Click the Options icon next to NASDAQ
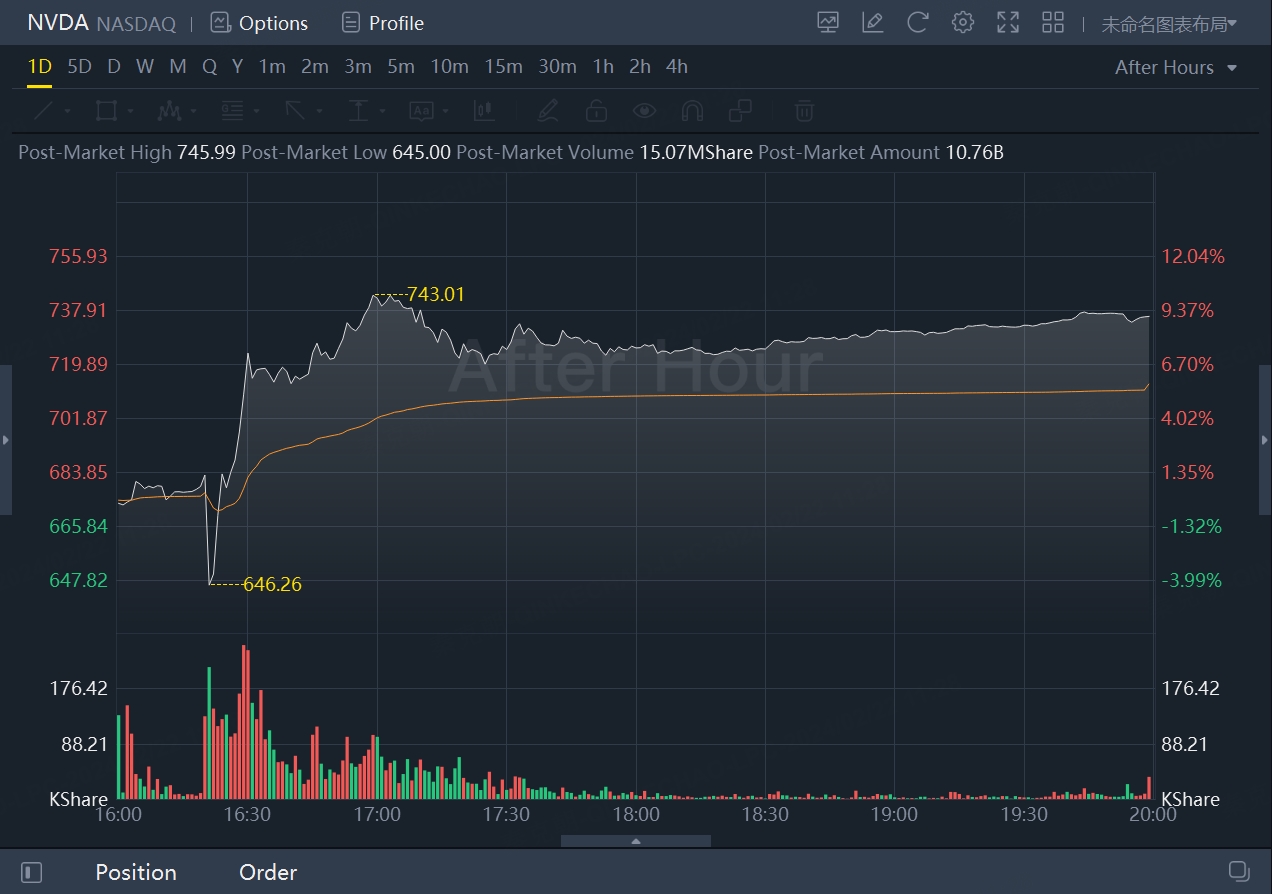 point(220,23)
